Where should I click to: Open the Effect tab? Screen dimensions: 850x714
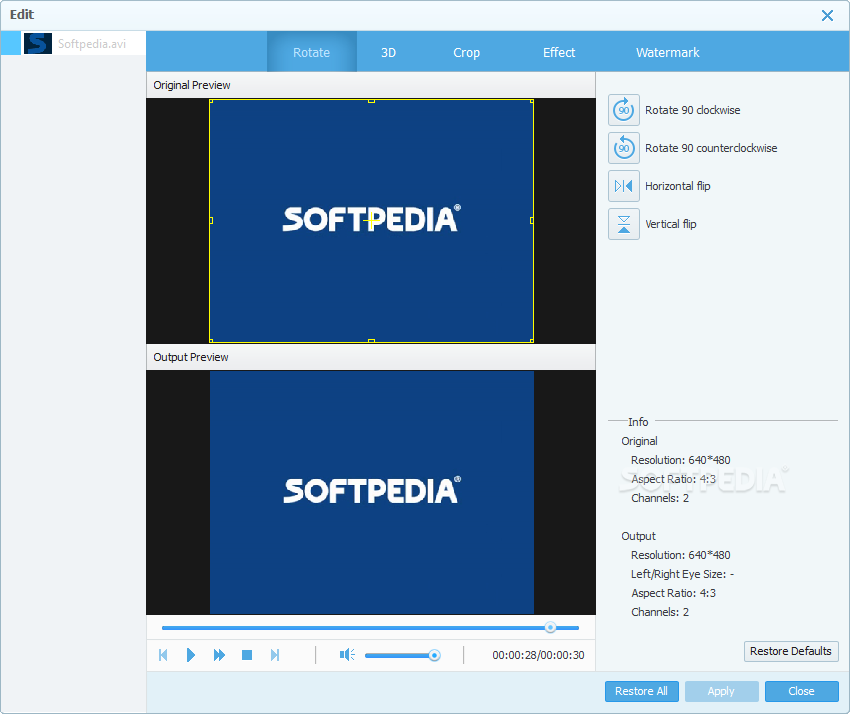click(559, 53)
